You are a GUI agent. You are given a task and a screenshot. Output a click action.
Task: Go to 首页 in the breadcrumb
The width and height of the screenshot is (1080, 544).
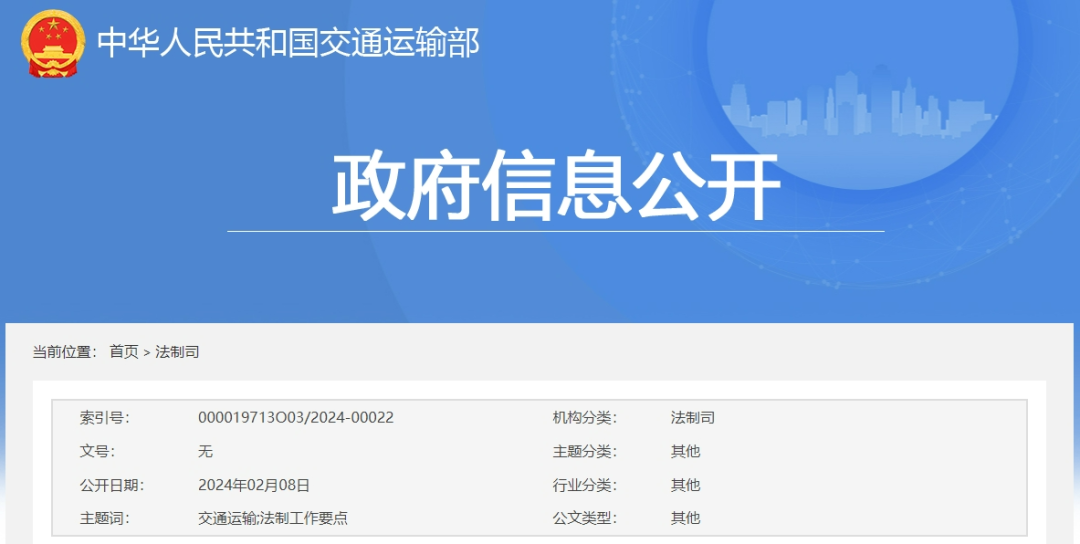(x=124, y=352)
